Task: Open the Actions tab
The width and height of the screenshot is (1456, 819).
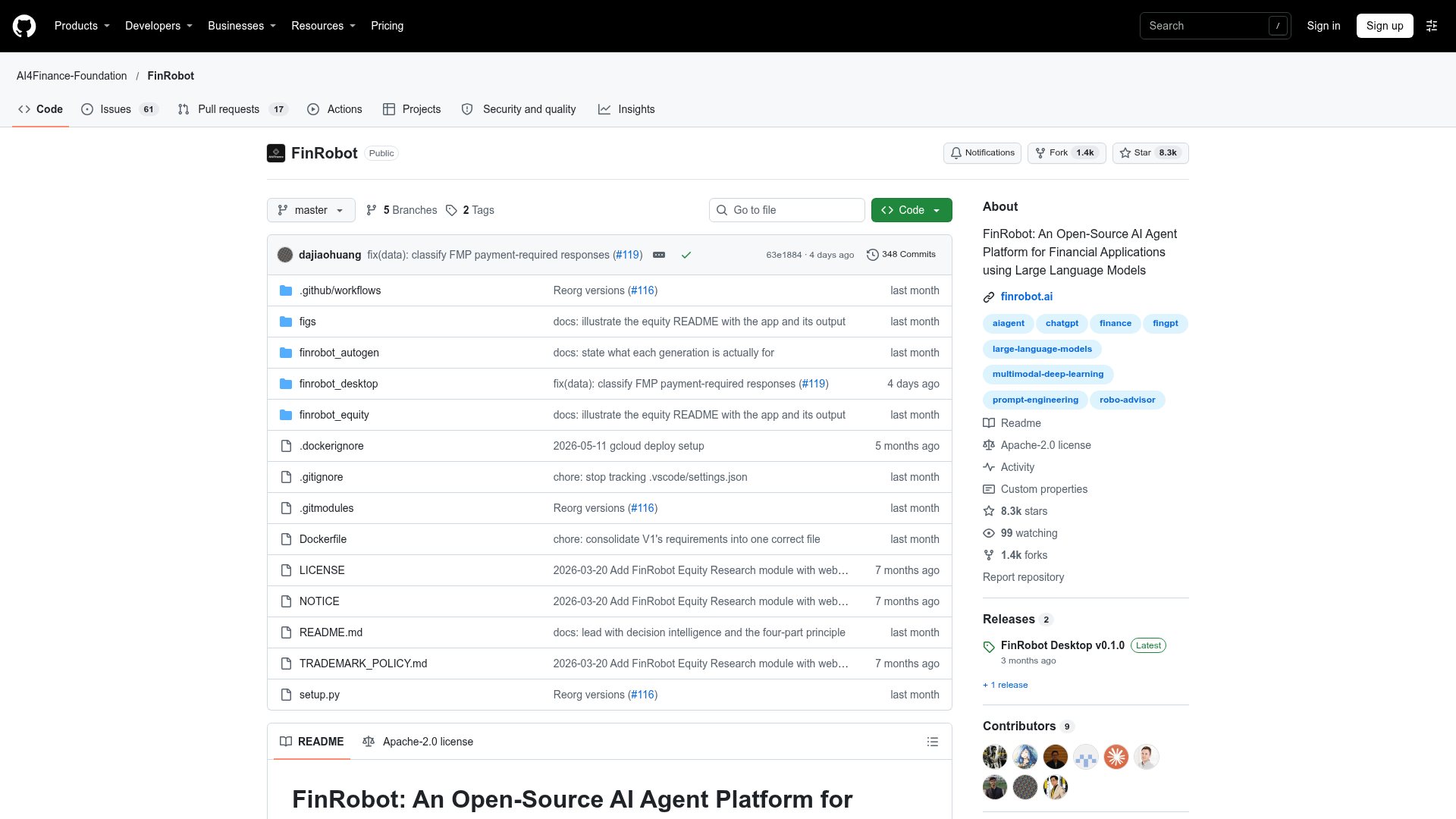Action: (334, 109)
